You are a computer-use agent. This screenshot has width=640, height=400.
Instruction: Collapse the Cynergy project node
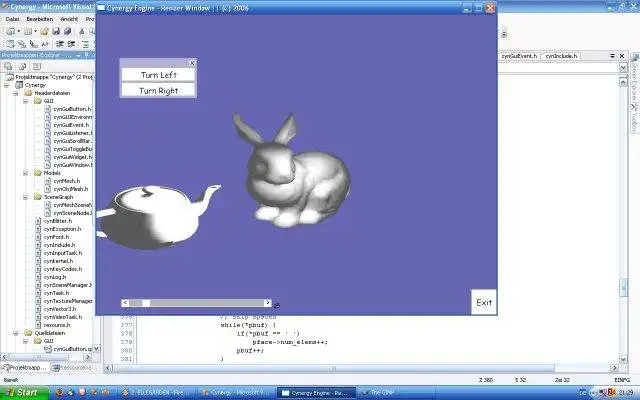point(6,85)
